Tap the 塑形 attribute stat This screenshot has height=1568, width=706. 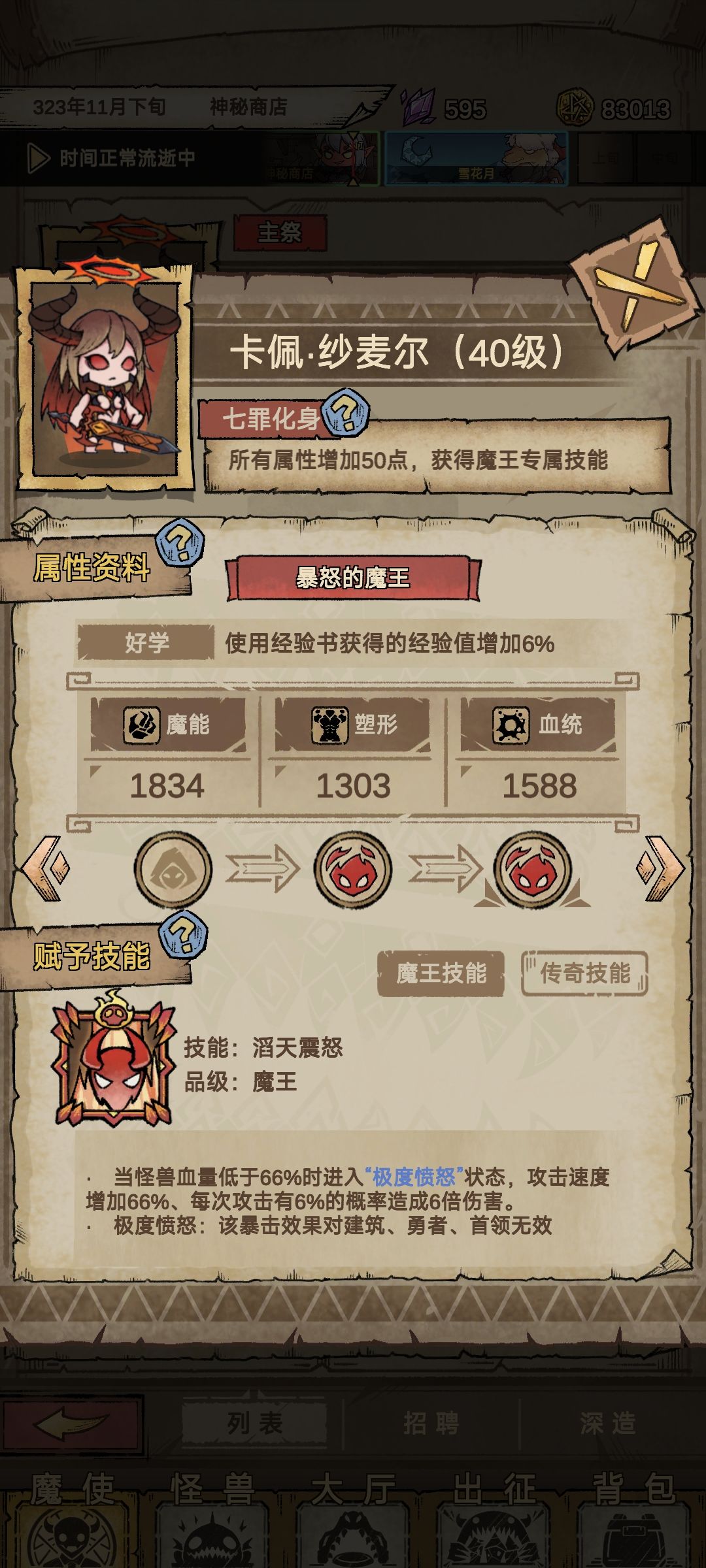pyautogui.click(x=353, y=753)
